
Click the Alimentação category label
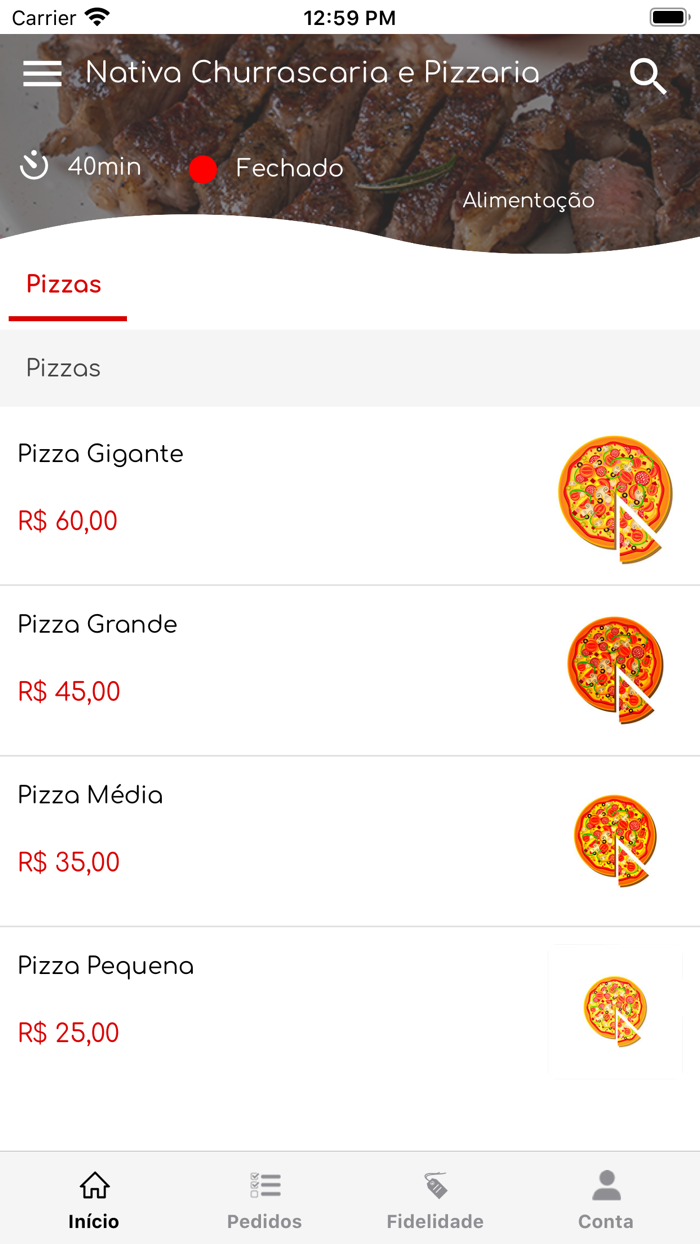(x=527, y=200)
